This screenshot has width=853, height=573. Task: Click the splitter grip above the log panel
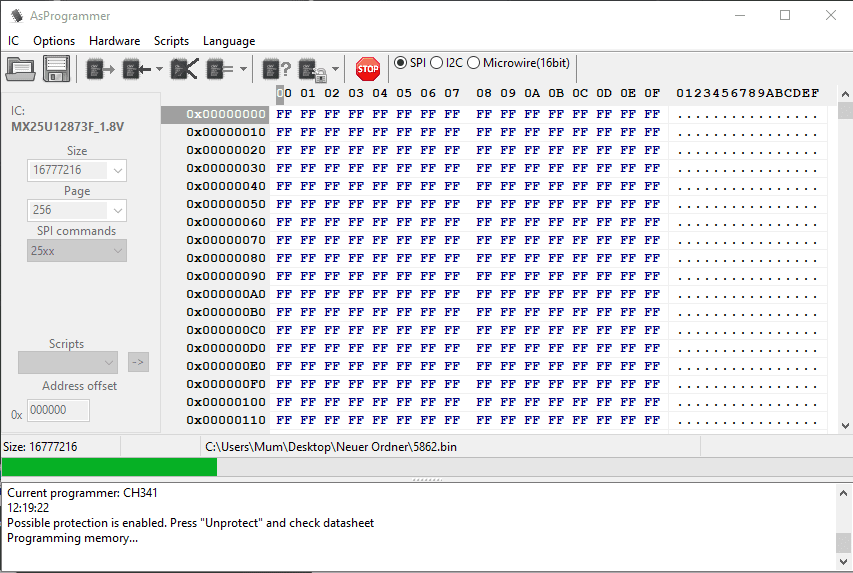tap(427, 480)
